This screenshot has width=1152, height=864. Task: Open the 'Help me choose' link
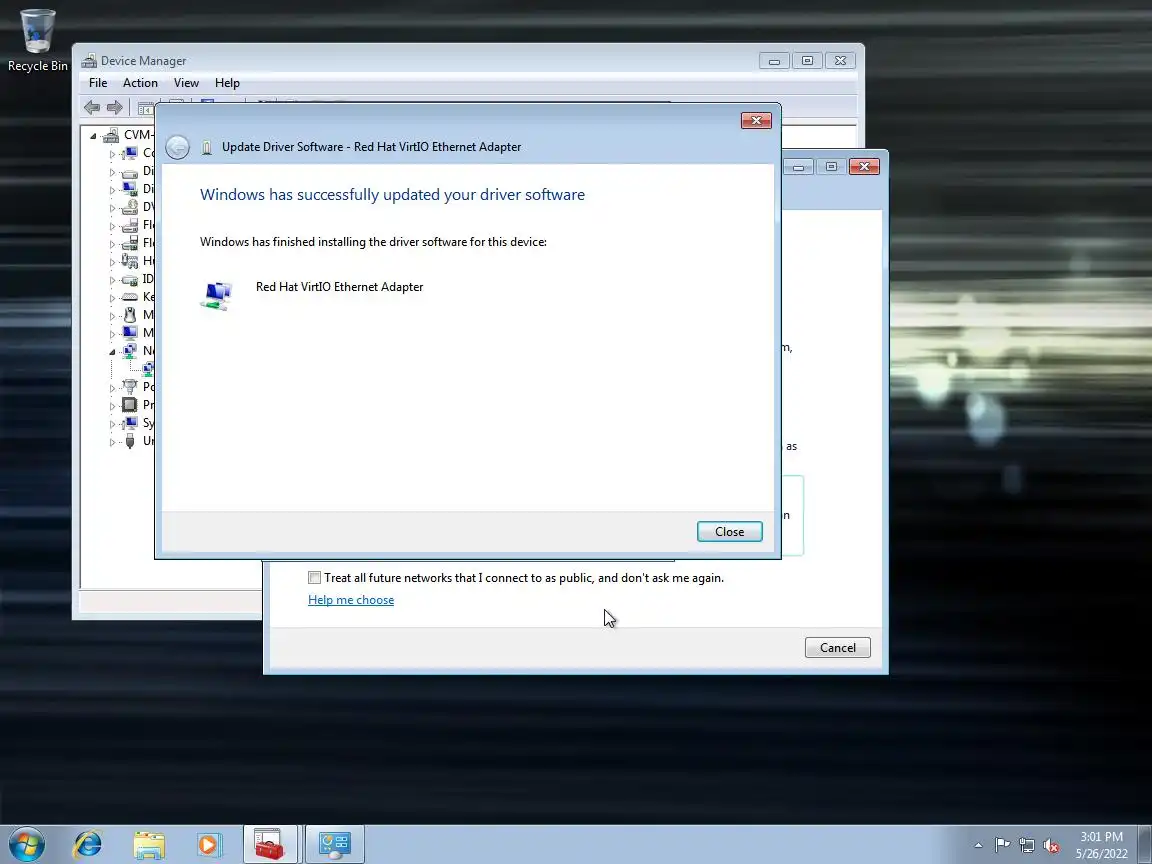[x=350, y=600]
